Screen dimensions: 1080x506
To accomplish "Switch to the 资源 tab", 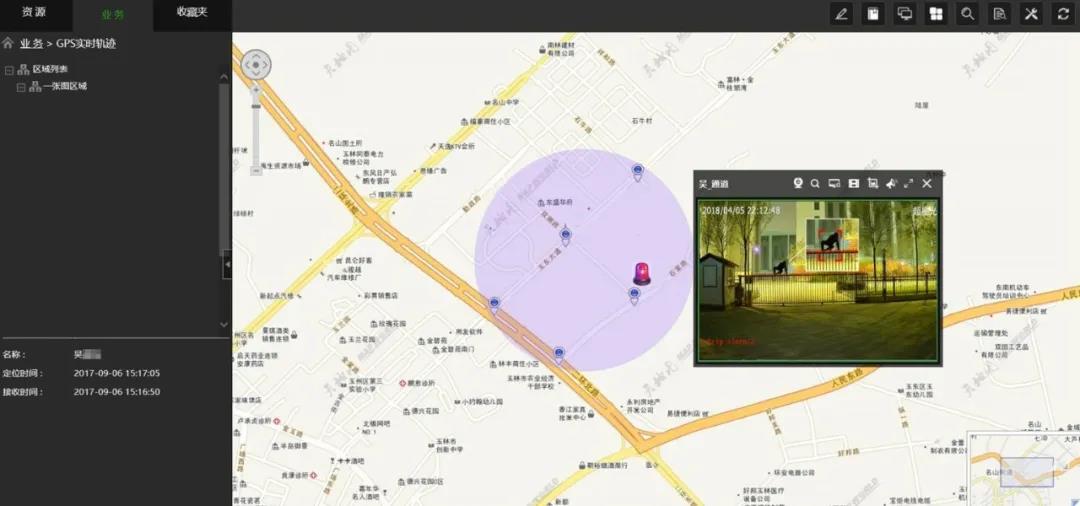I will (x=34, y=13).
